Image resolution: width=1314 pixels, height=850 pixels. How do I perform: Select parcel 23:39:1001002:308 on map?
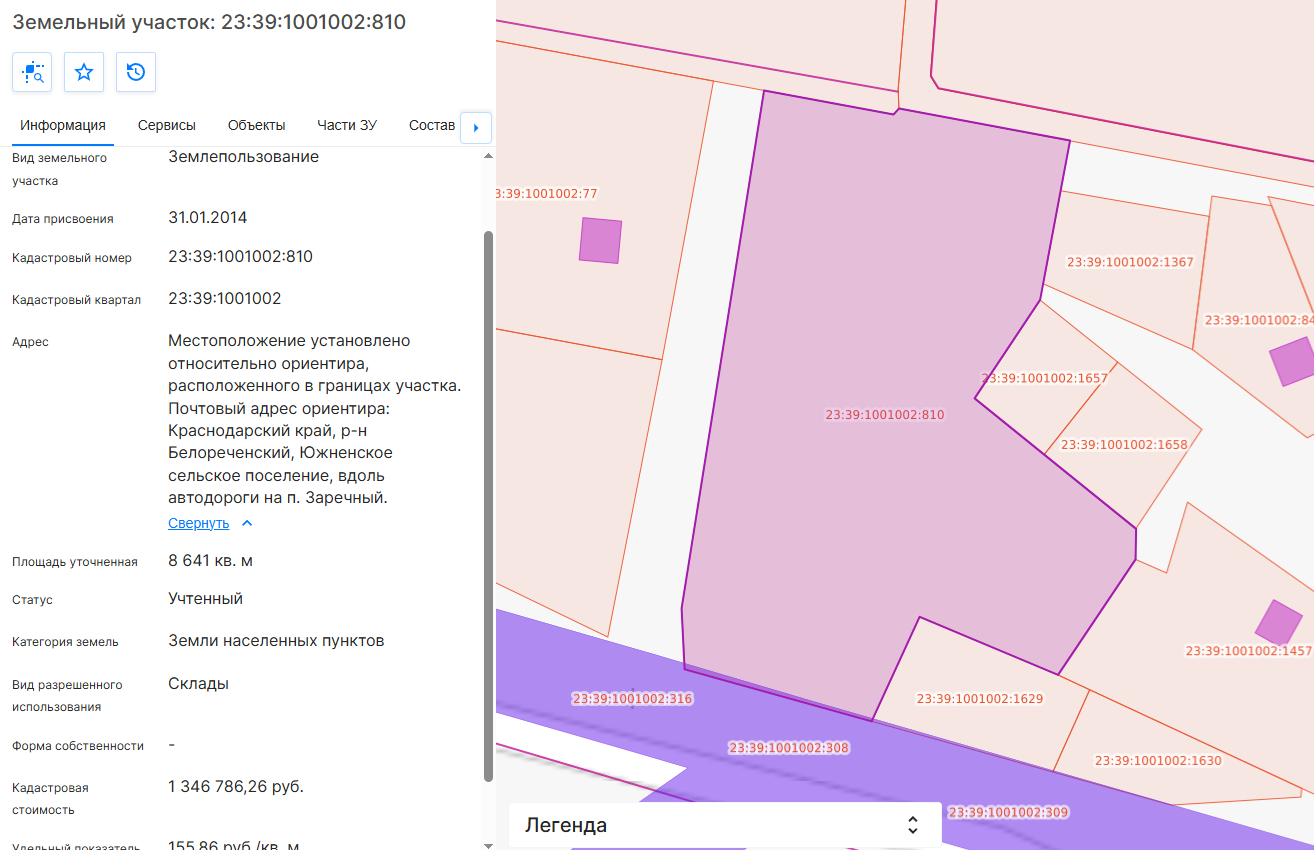[789, 747]
